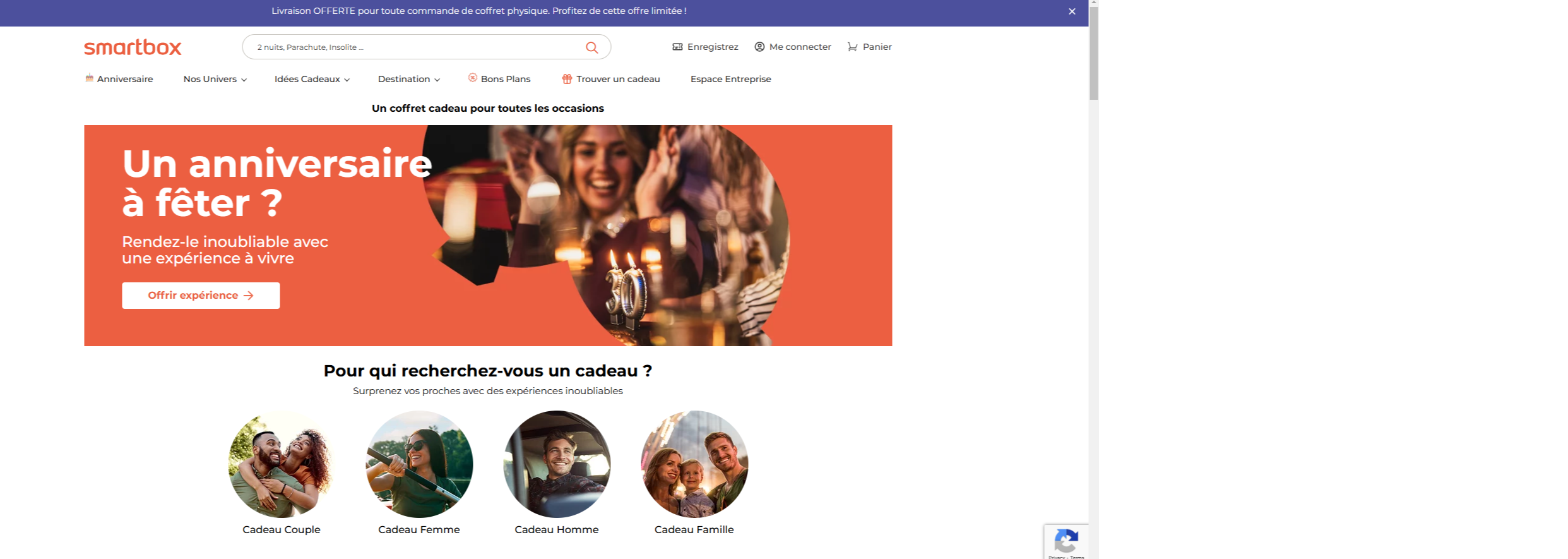Click the Cadeau Femme round photo
The width and height of the screenshot is (1568, 559).
[x=419, y=464]
